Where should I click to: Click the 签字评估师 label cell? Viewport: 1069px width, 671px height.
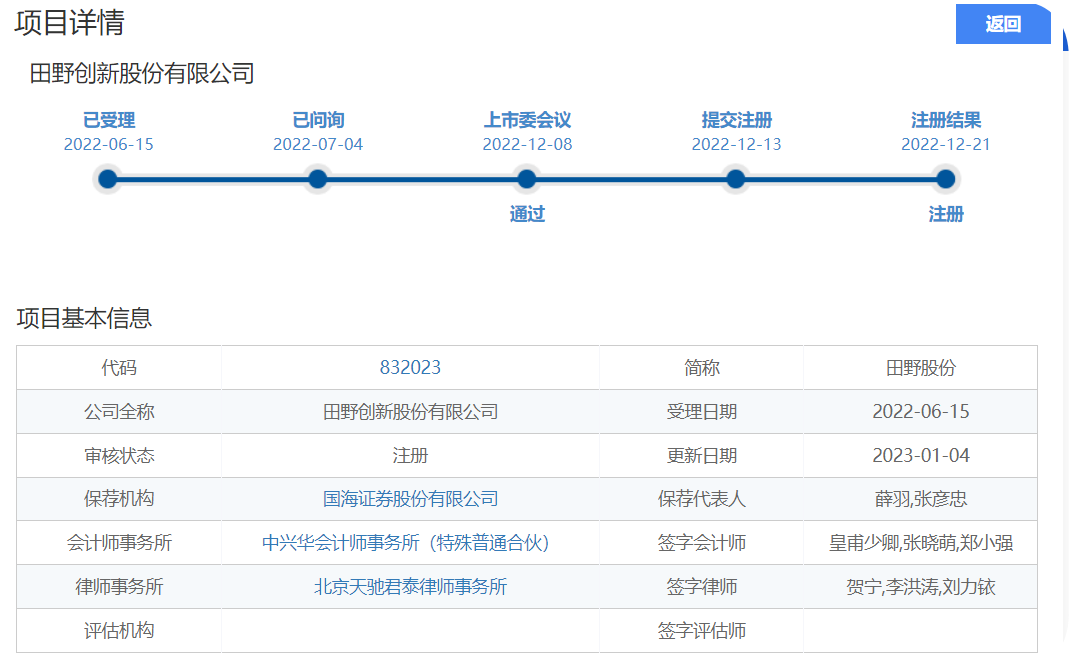[702, 630]
